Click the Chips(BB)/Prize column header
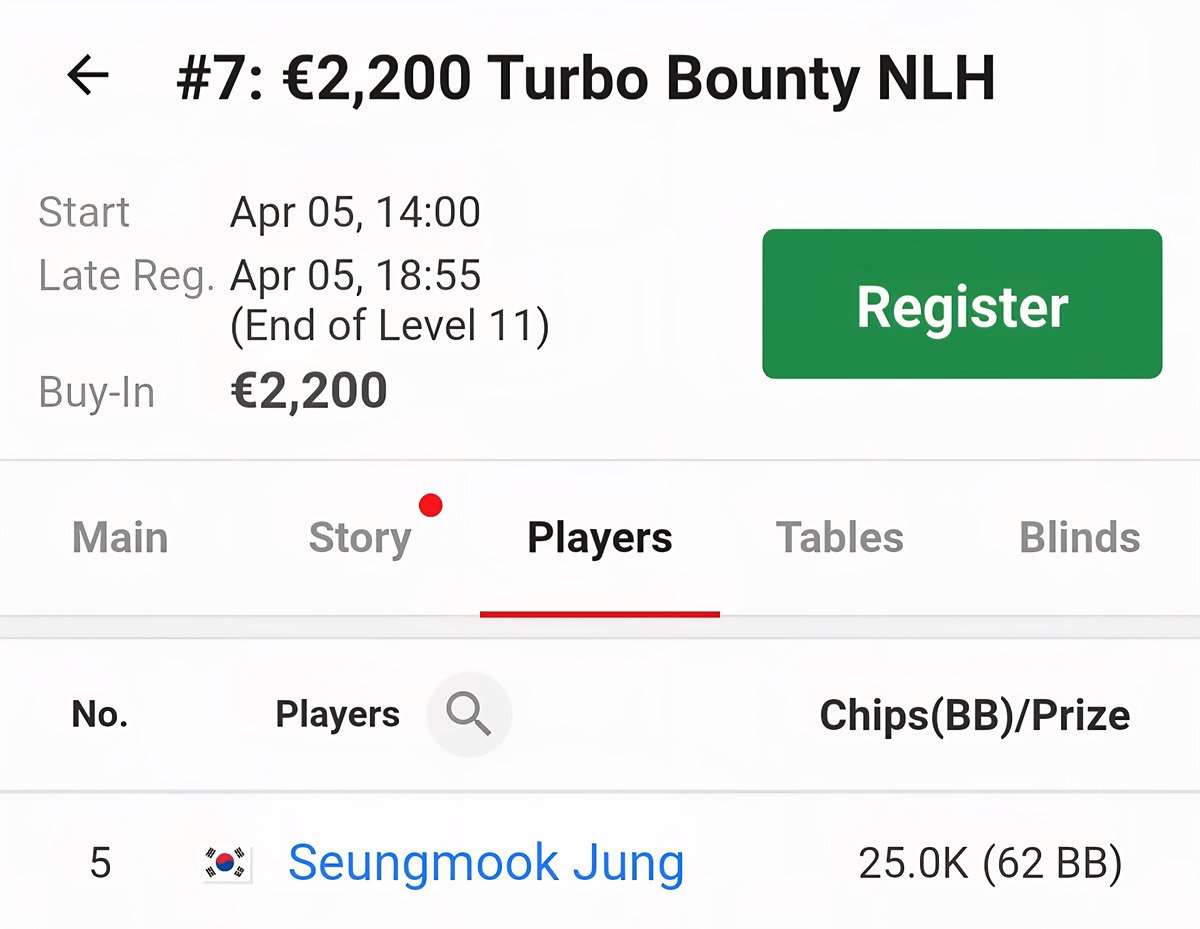 pyautogui.click(x=974, y=715)
